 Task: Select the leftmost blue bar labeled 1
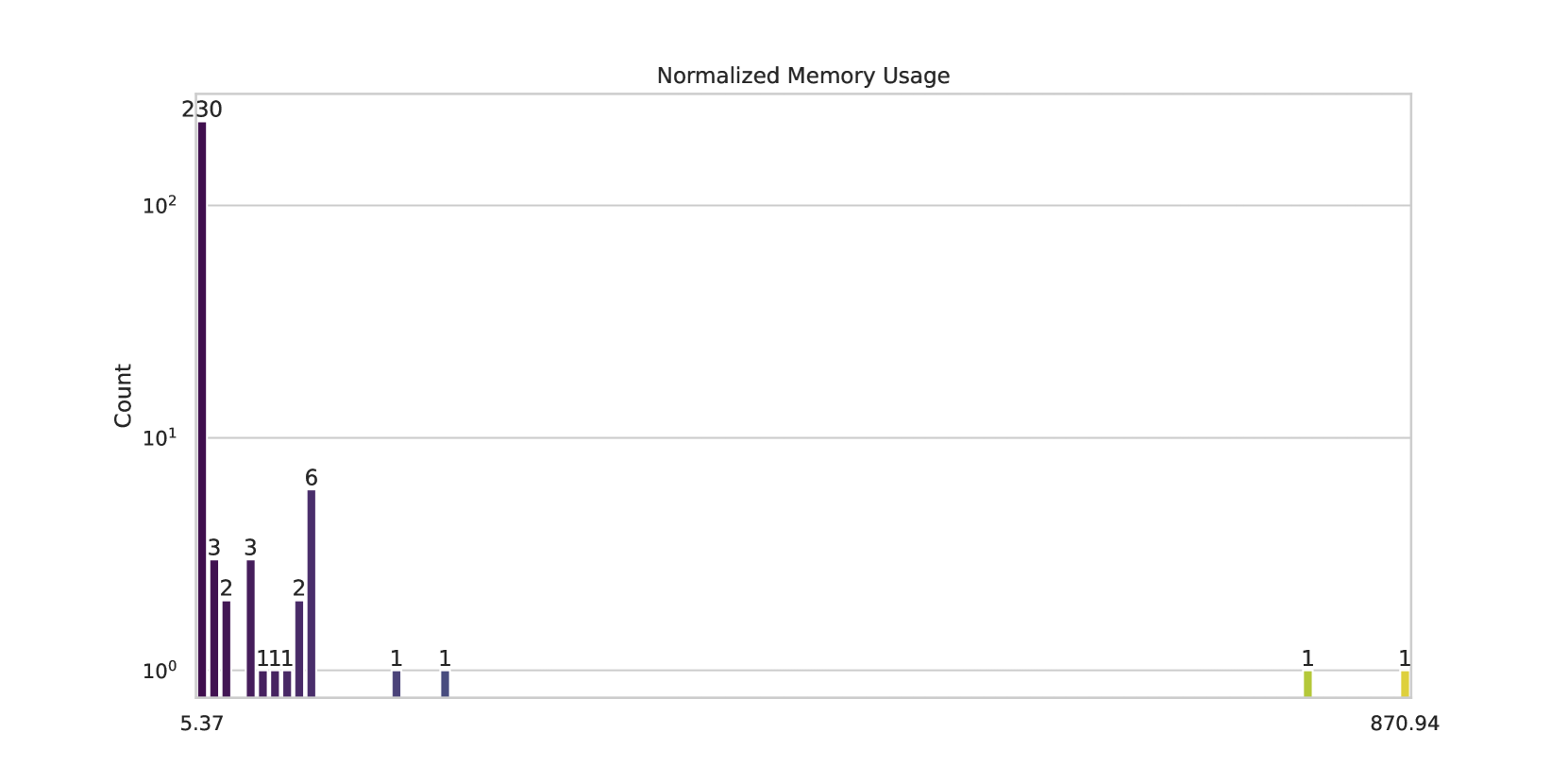pos(396,684)
